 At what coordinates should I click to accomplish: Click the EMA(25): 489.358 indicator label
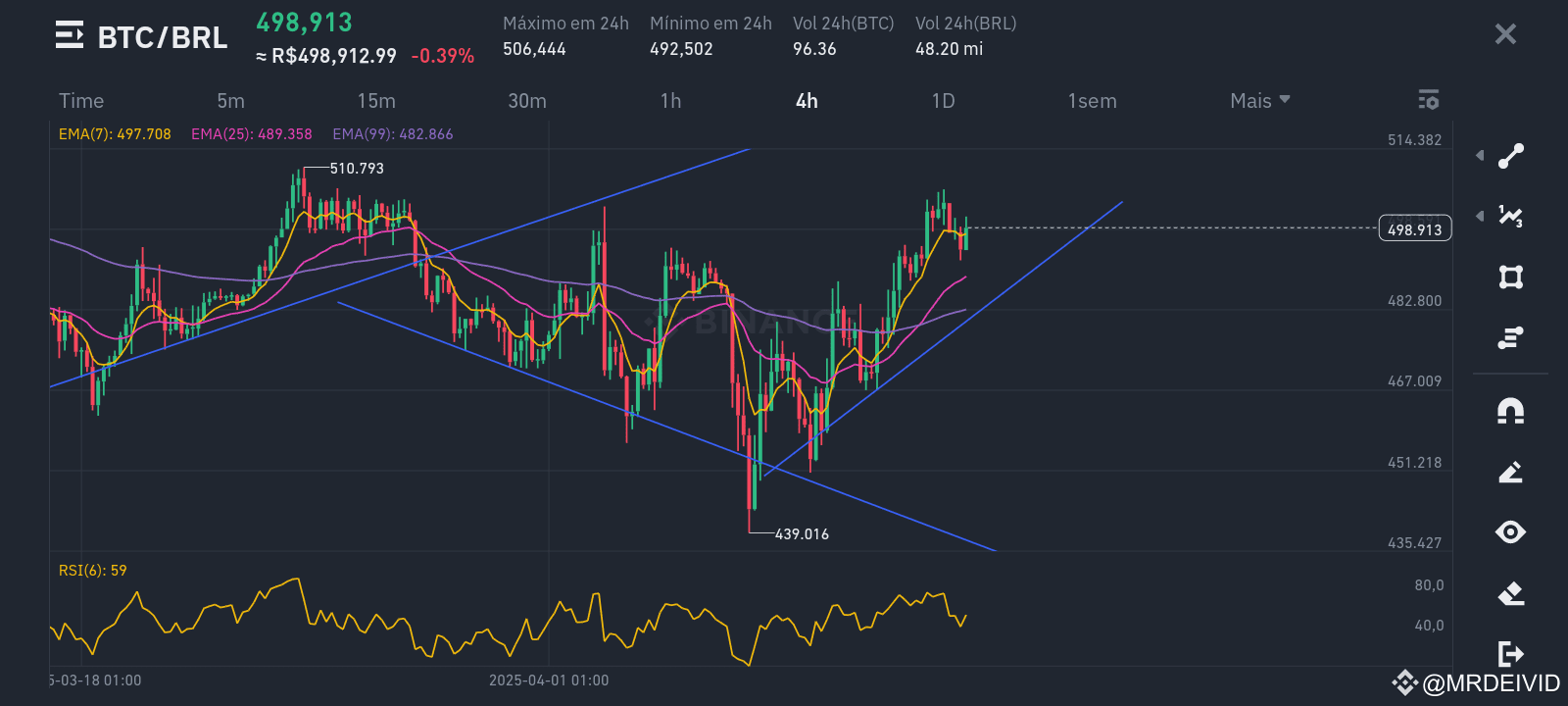pyautogui.click(x=252, y=134)
